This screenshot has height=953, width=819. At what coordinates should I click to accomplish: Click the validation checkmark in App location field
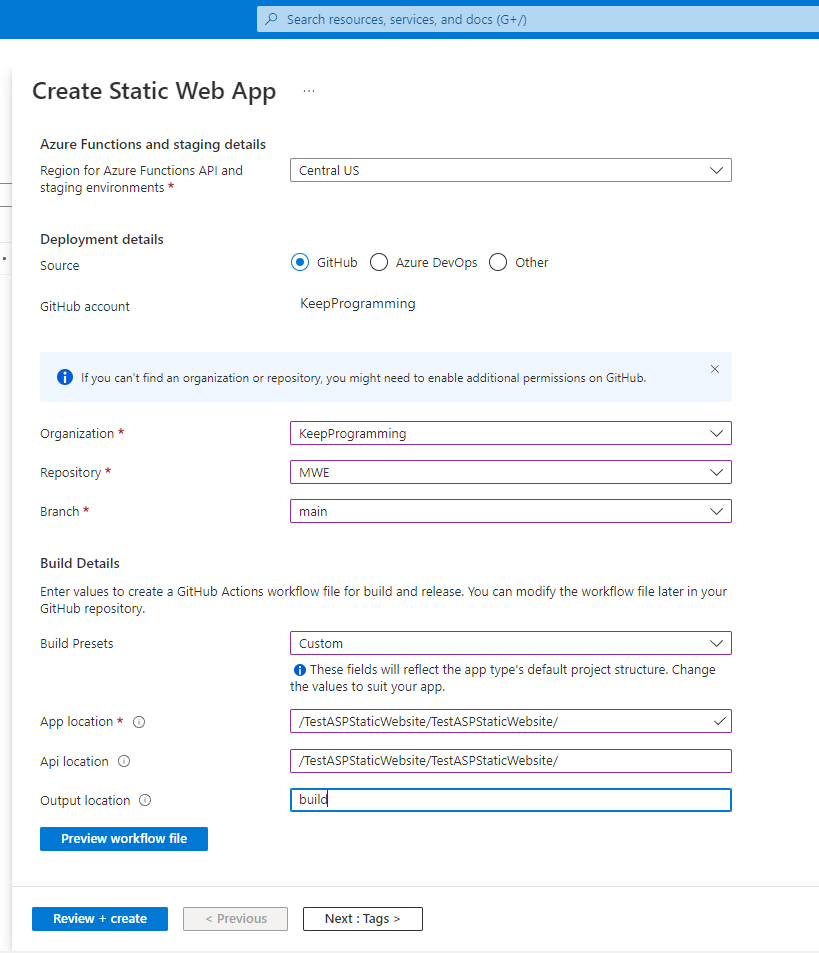coord(719,721)
